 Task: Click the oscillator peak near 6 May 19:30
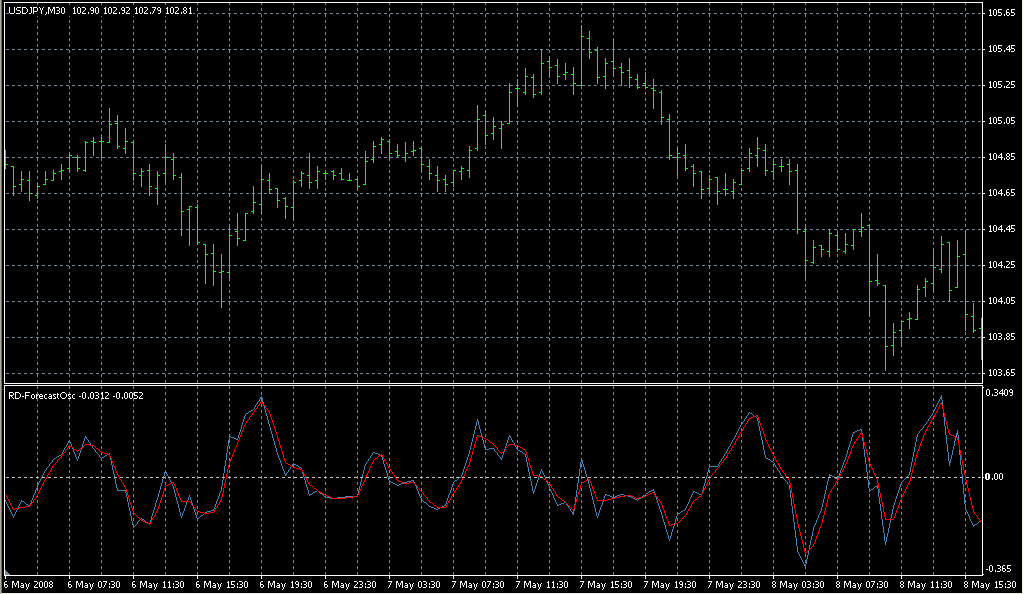coord(262,398)
